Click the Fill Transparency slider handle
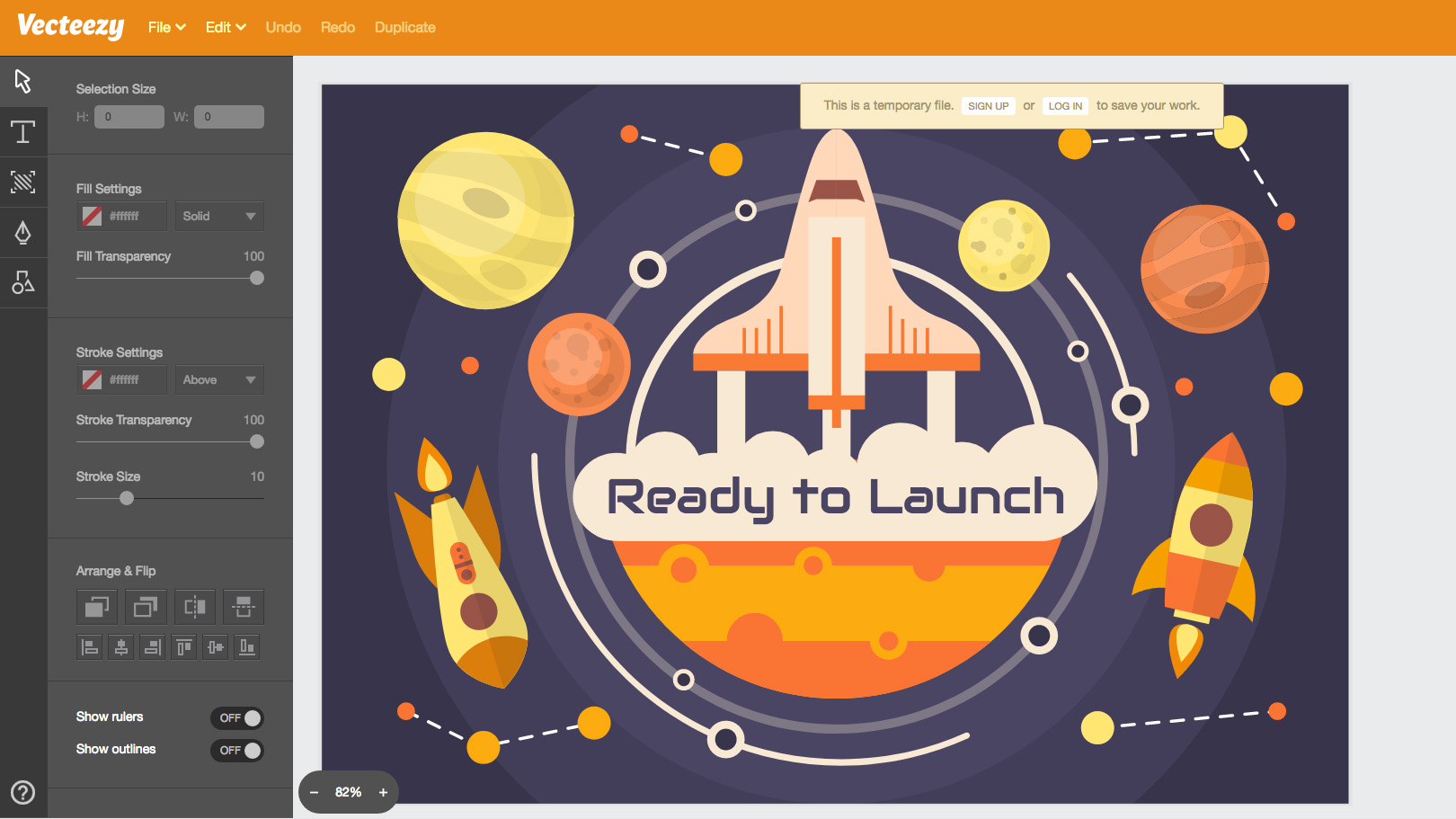Screen dimensions: 1456x819 [x=257, y=278]
